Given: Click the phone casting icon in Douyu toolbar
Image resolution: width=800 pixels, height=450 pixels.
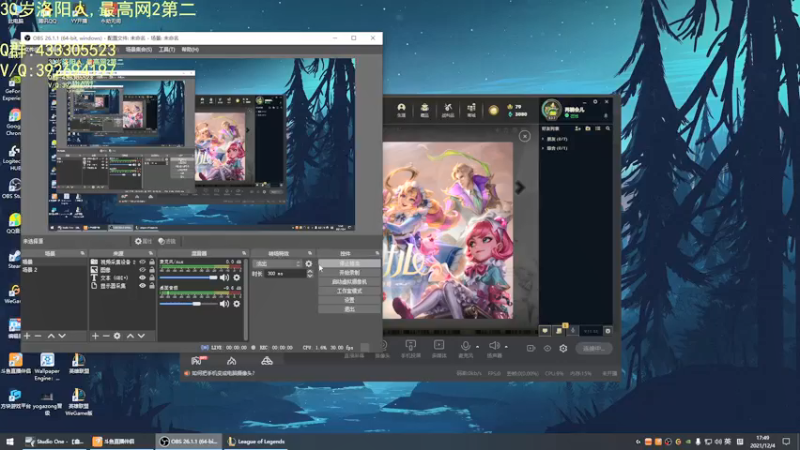Looking at the screenshot, I should [x=410, y=345].
